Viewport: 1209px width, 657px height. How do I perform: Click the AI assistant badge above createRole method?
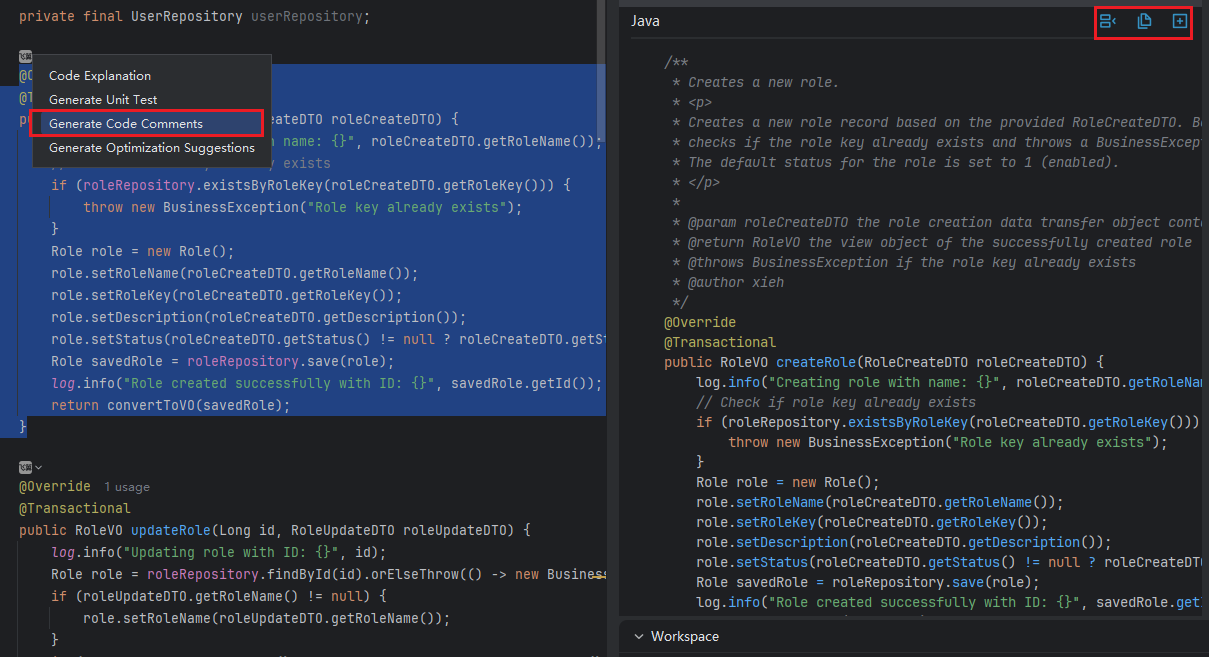[x=25, y=56]
